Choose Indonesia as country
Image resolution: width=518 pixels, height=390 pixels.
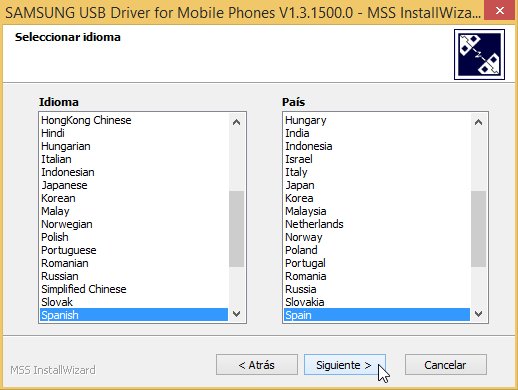(377, 146)
